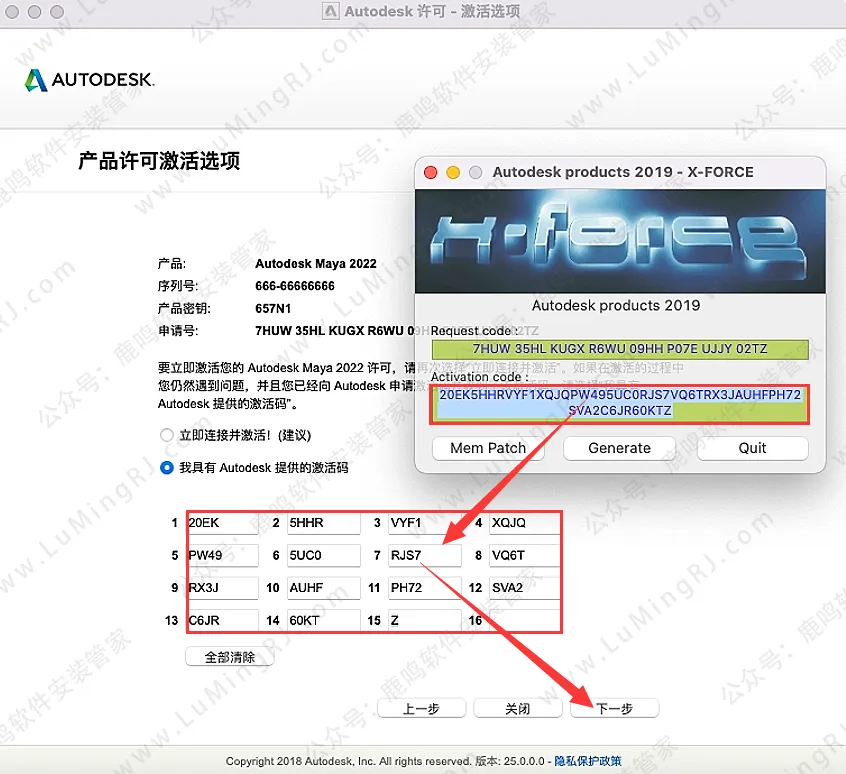Click activation code field 2 containing 5HHR

coord(324,523)
